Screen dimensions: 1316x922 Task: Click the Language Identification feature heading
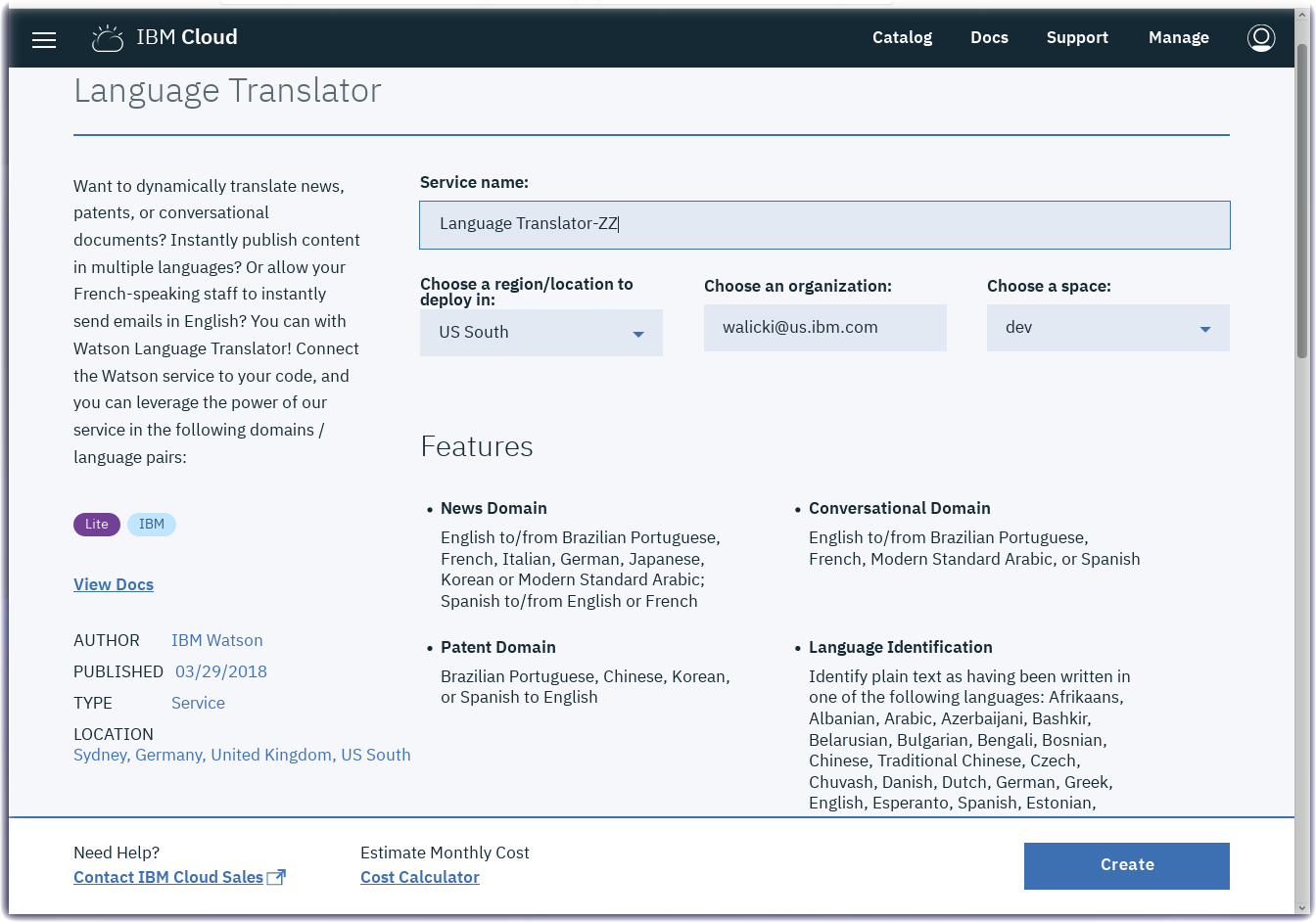click(901, 647)
